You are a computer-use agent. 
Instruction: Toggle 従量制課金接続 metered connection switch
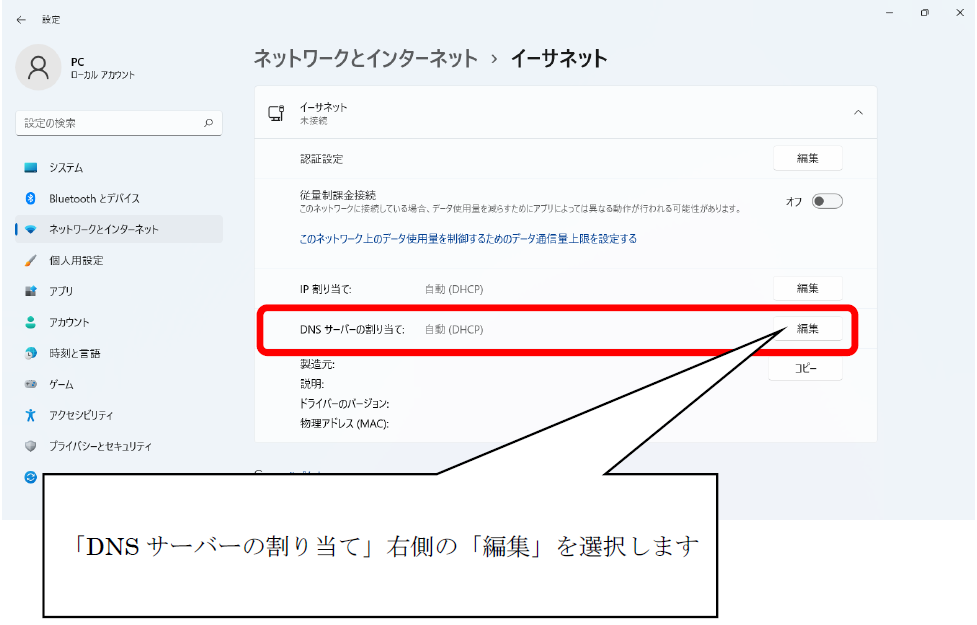(826, 201)
